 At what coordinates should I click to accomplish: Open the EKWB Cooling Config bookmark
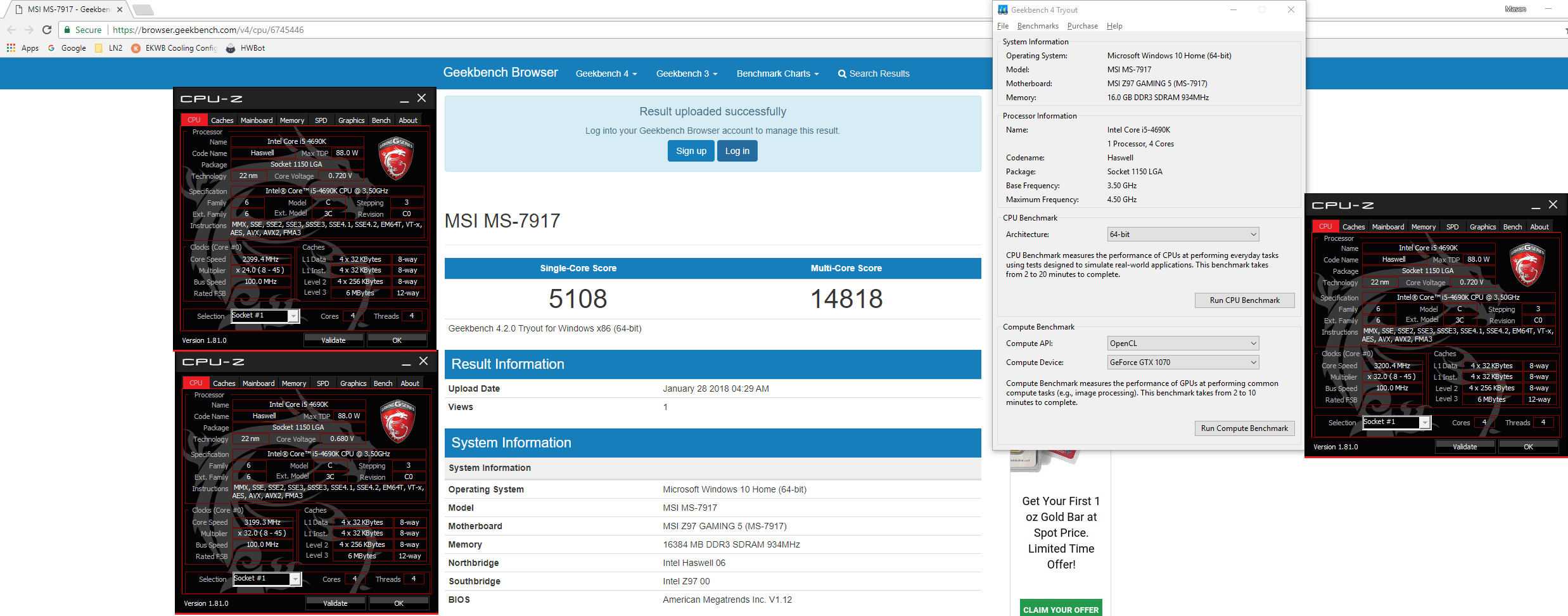pyautogui.click(x=174, y=48)
